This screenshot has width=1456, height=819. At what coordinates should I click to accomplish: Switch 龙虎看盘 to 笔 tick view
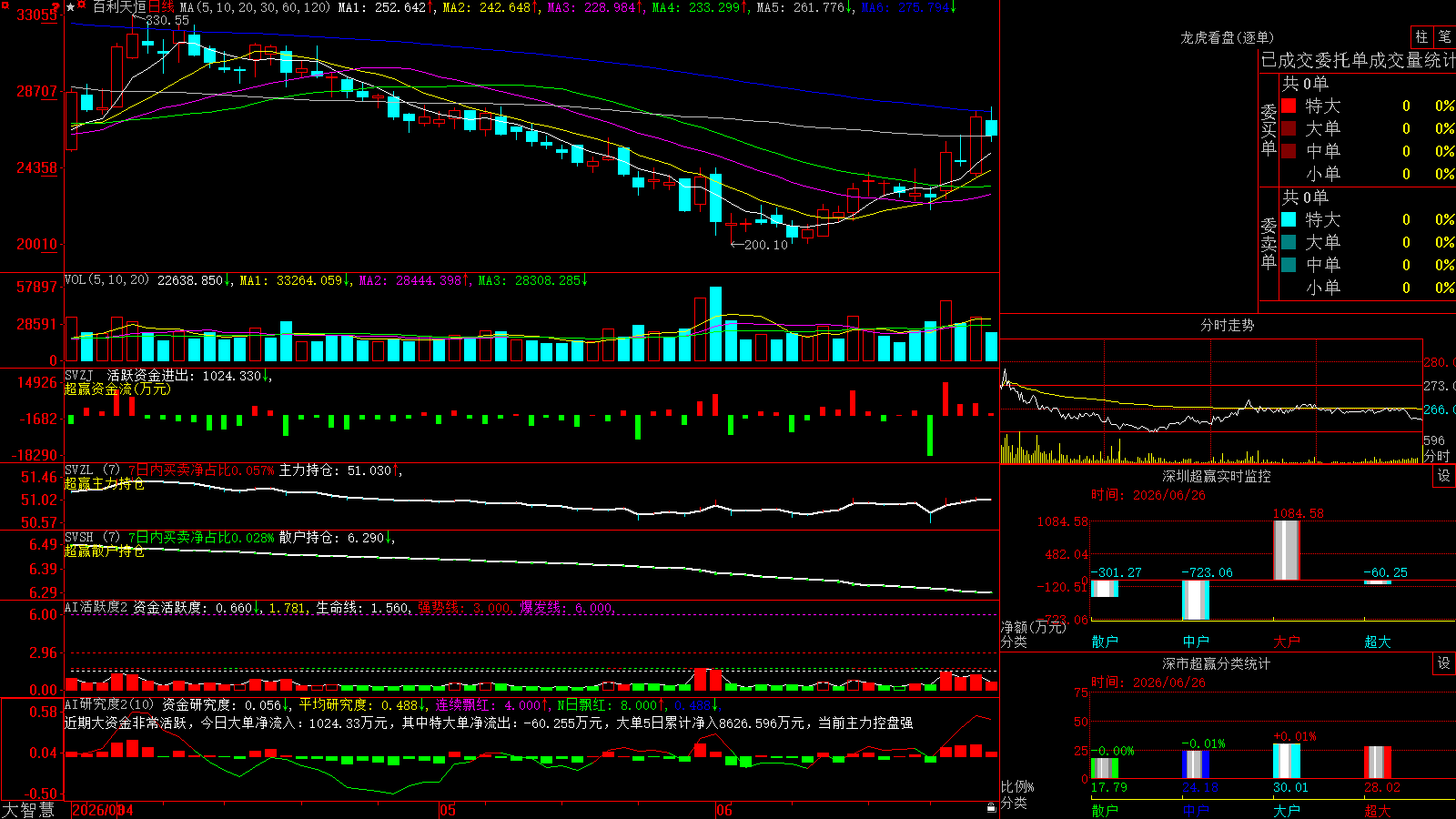point(1444,36)
